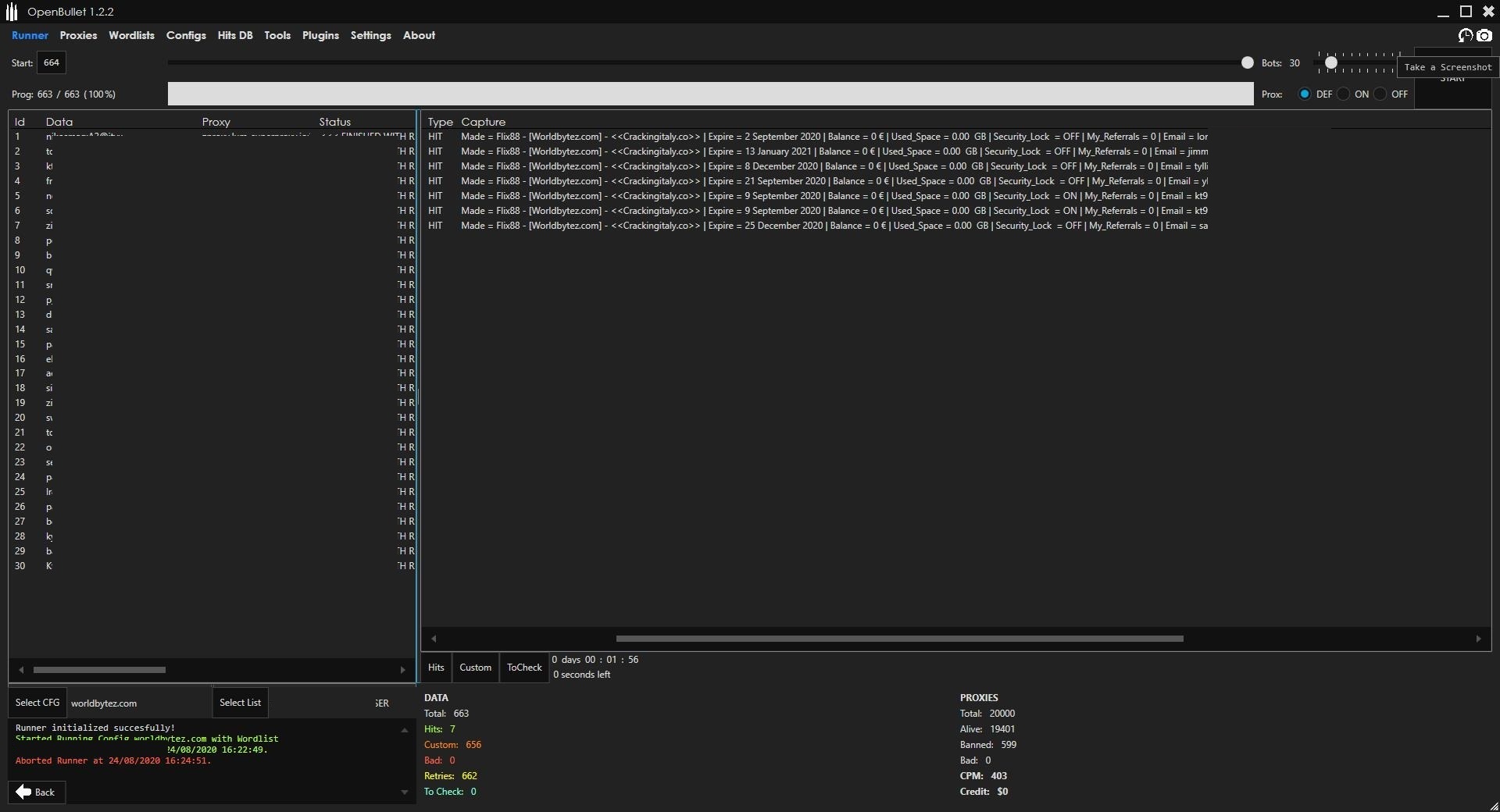
Task: Click the Runner initialized succesfully log line
Action: [95, 728]
